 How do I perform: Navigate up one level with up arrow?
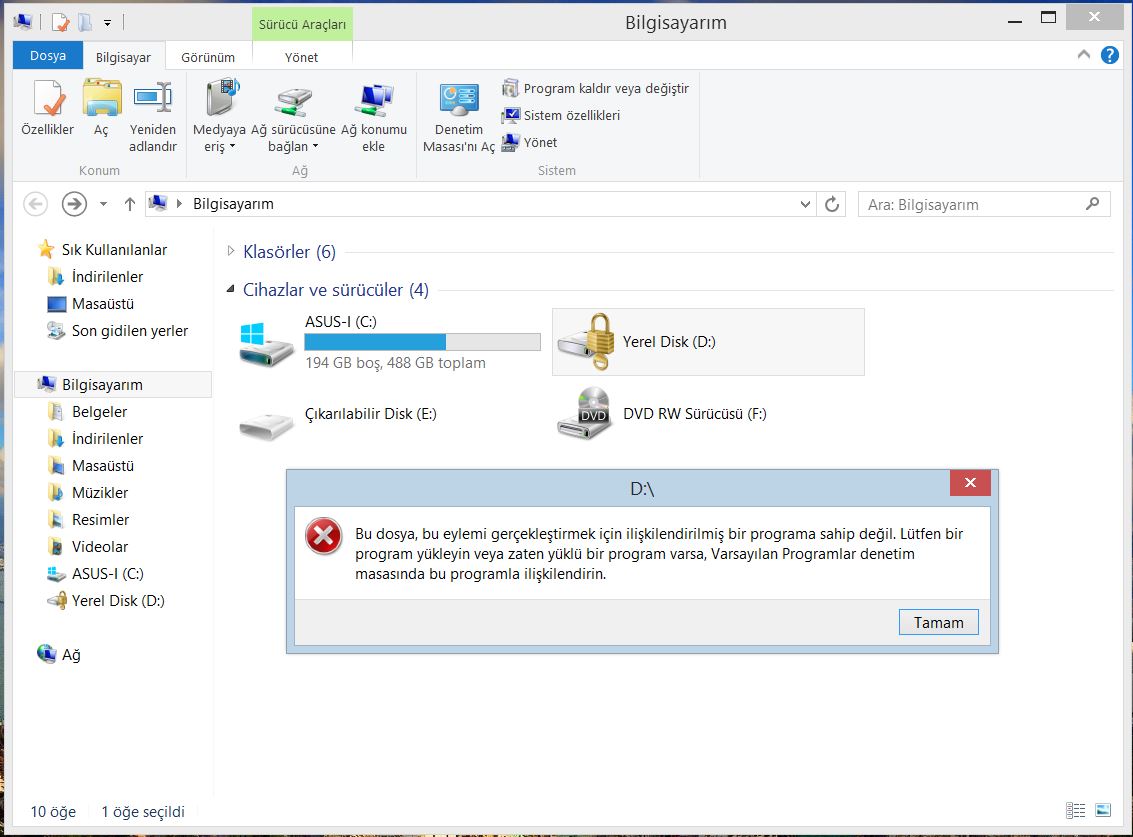click(129, 205)
